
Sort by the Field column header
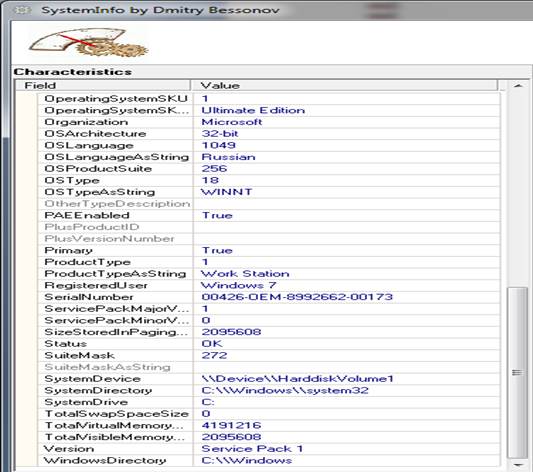(103, 85)
